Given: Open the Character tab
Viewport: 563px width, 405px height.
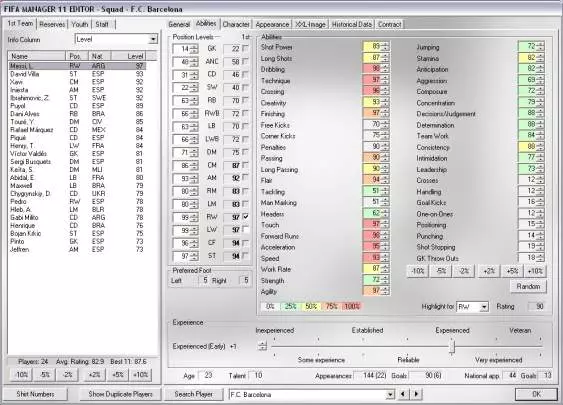Looking at the screenshot, I should click(x=236, y=24).
